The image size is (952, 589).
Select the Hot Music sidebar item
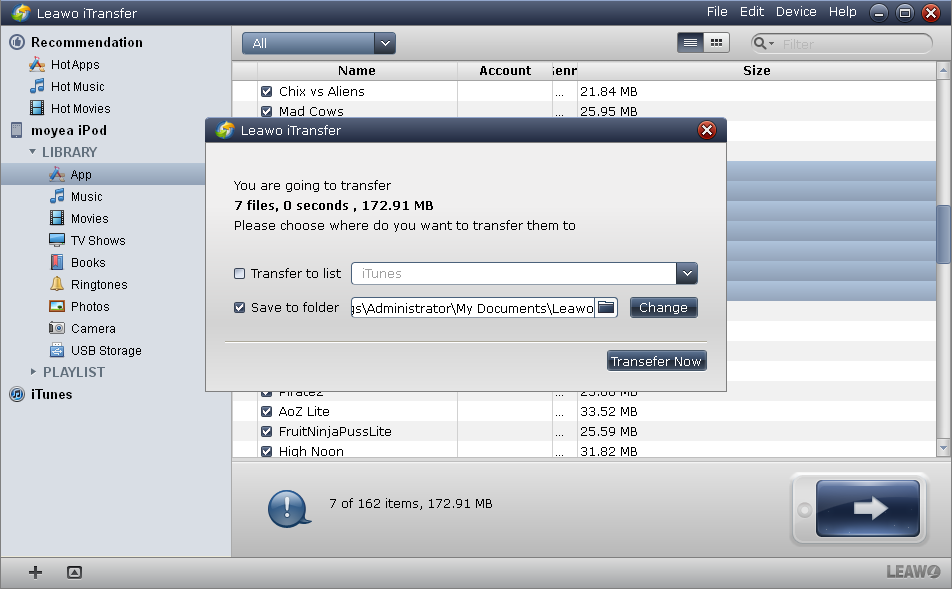[x=78, y=87]
